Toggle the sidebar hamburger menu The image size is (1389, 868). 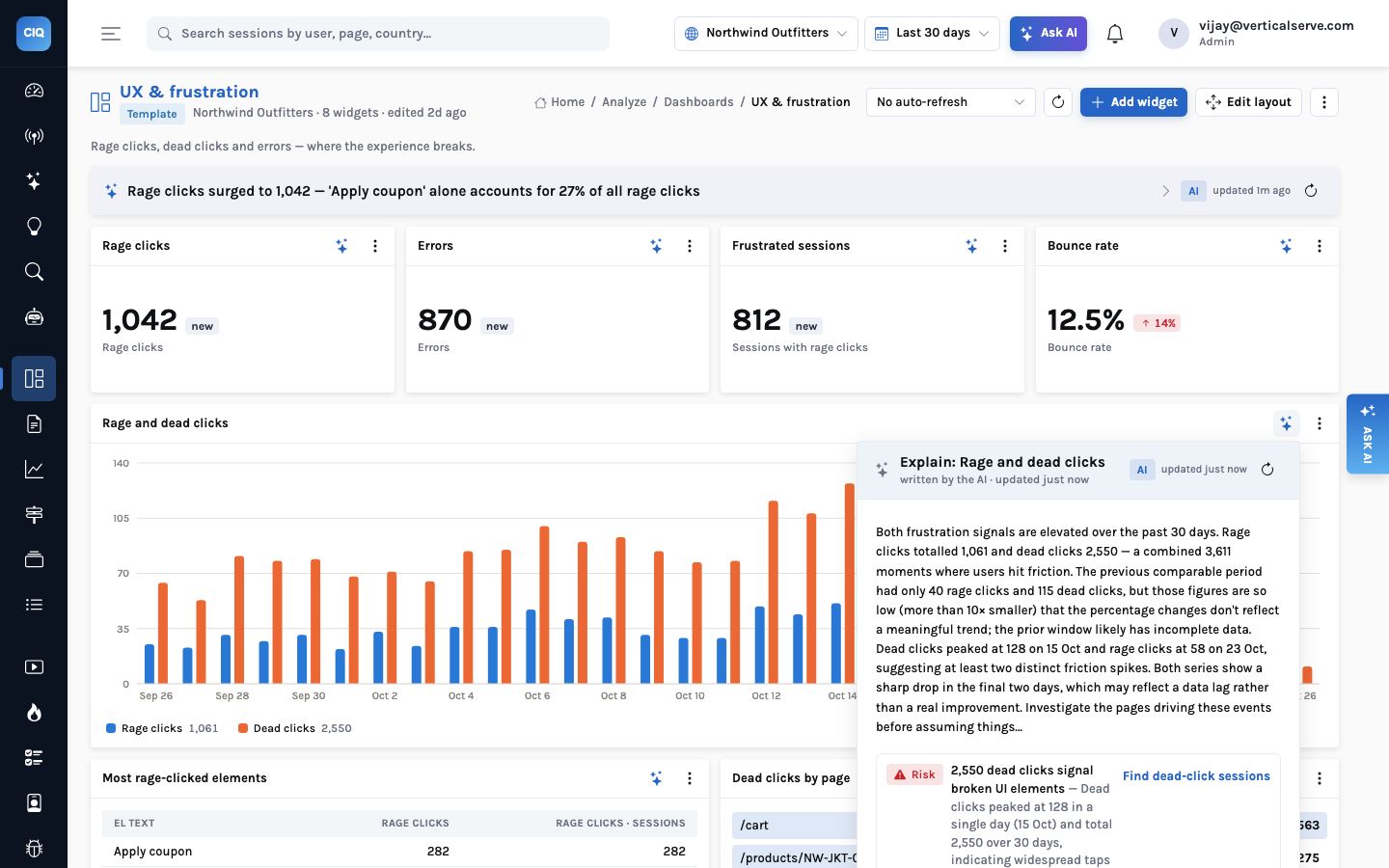click(111, 34)
